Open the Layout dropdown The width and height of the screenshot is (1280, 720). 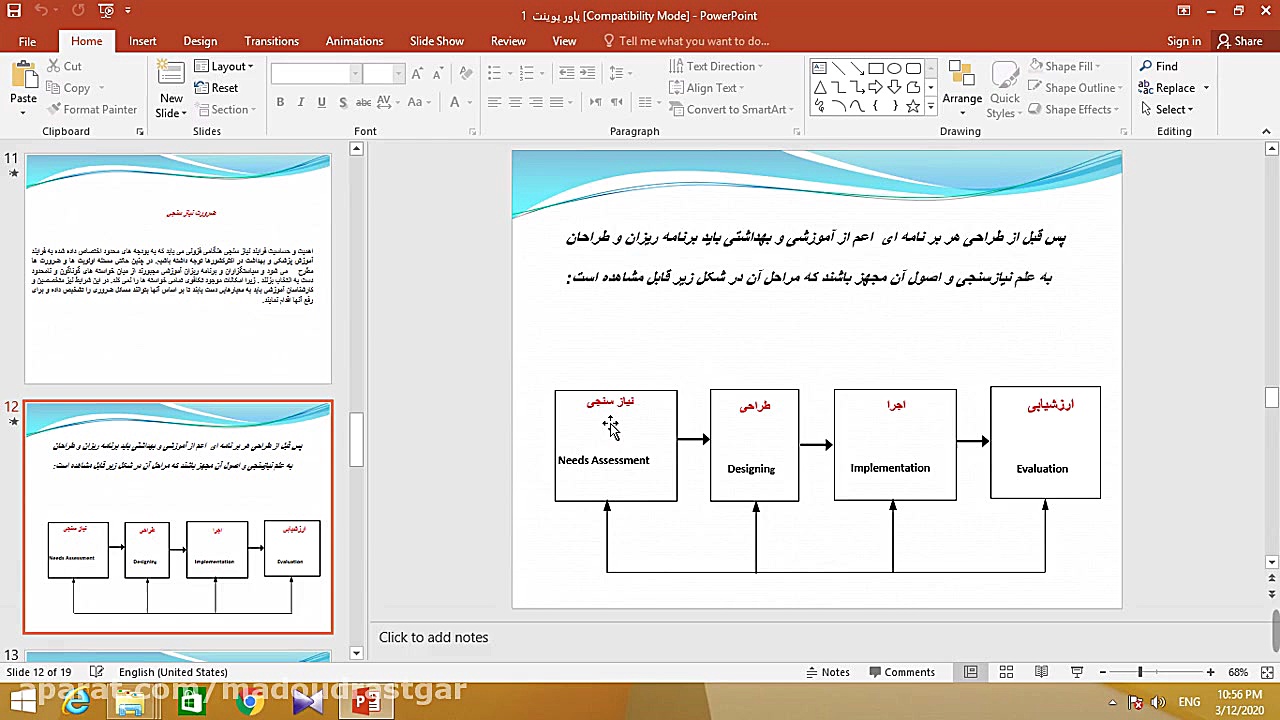point(224,66)
